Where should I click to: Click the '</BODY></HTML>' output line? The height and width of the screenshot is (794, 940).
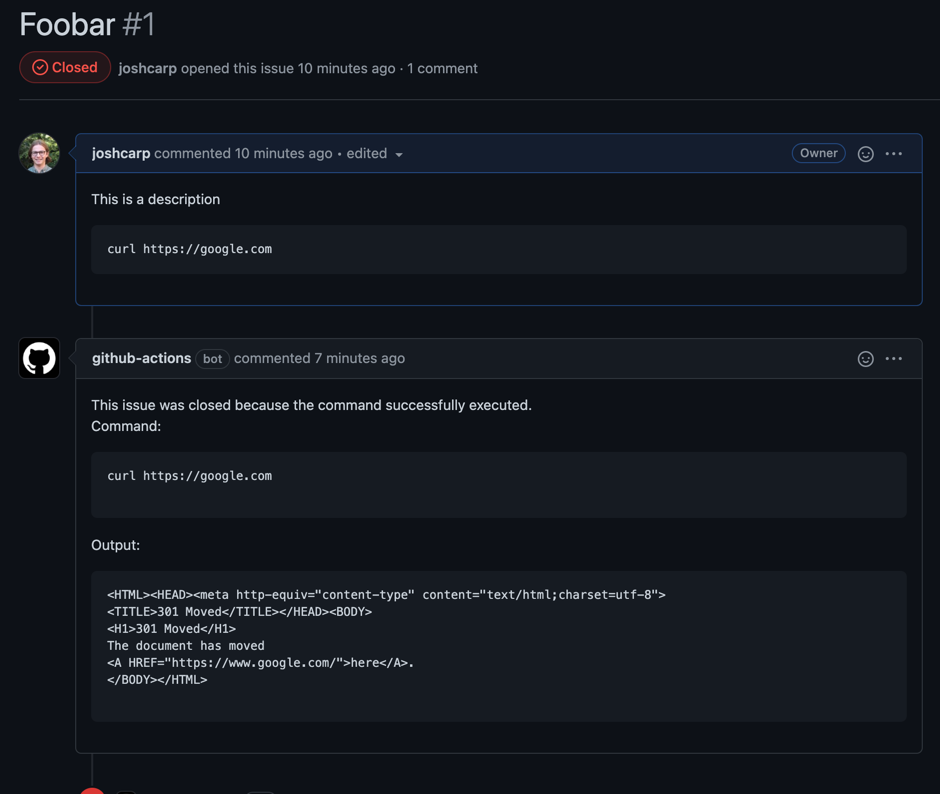point(157,679)
